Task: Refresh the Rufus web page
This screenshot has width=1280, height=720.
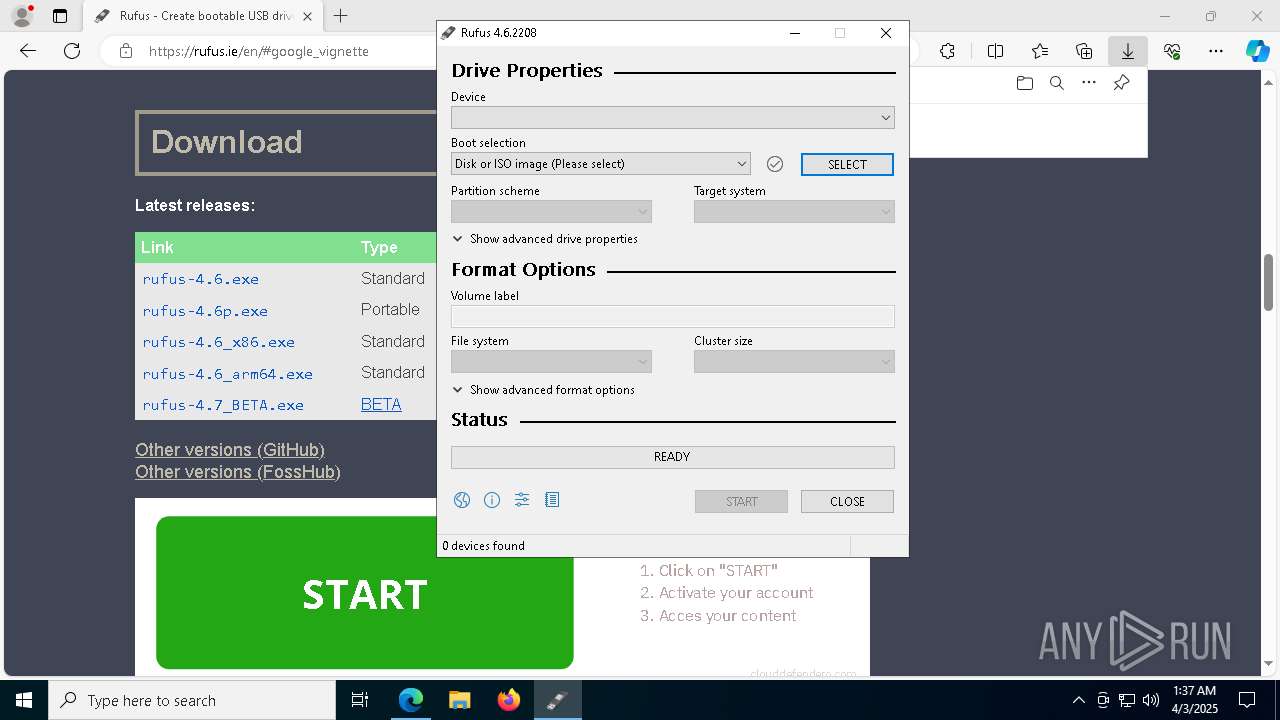Action: click(72, 51)
